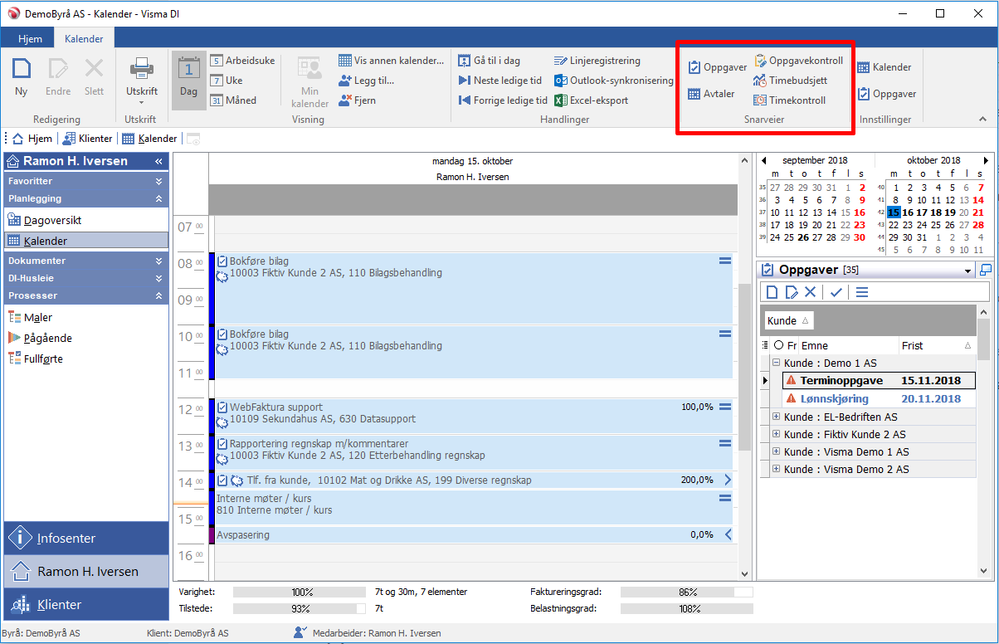Open the Oppgaver panel dropdown arrow
999x644 pixels.
(968, 271)
